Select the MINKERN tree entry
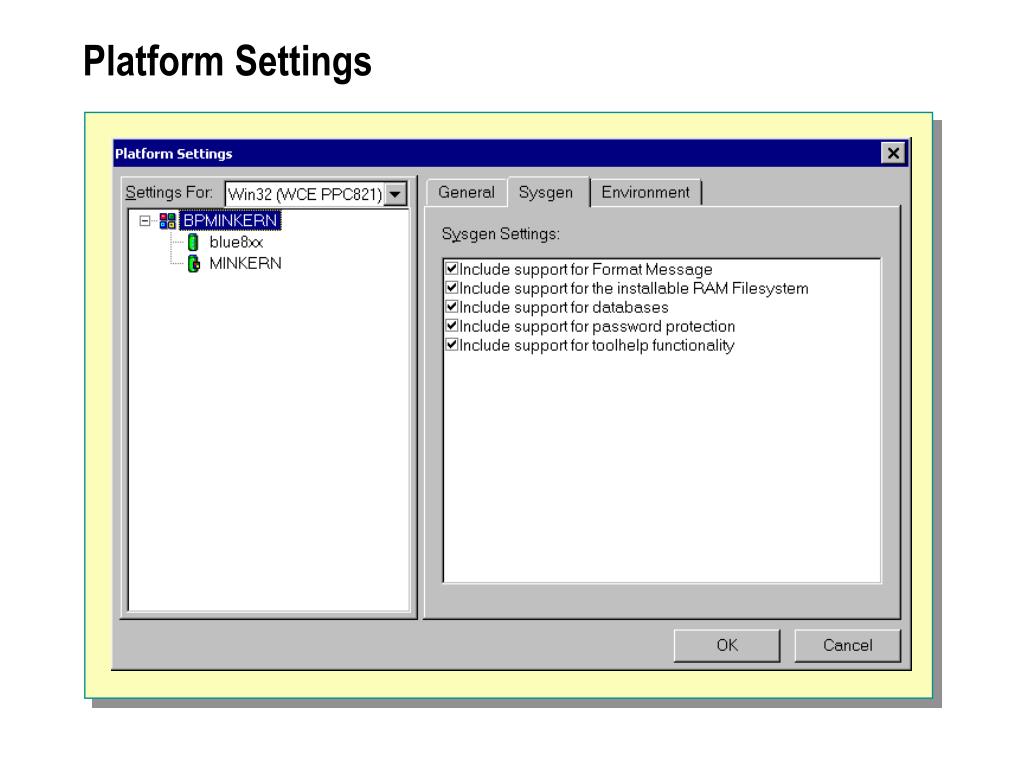The width and height of the screenshot is (1024, 768). (245, 264)
